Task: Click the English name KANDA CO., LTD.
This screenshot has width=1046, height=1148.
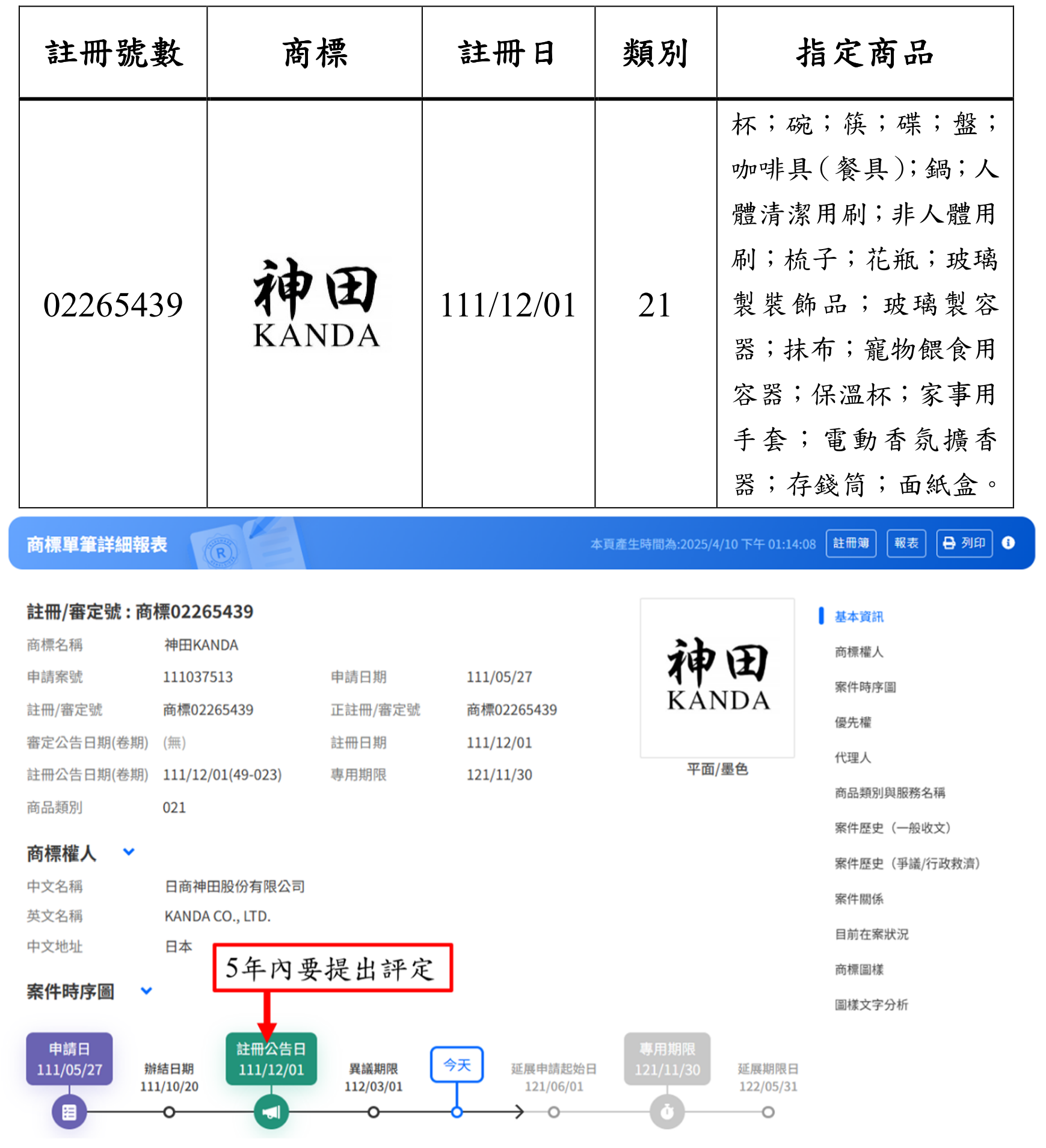Action: click(218, 916)
